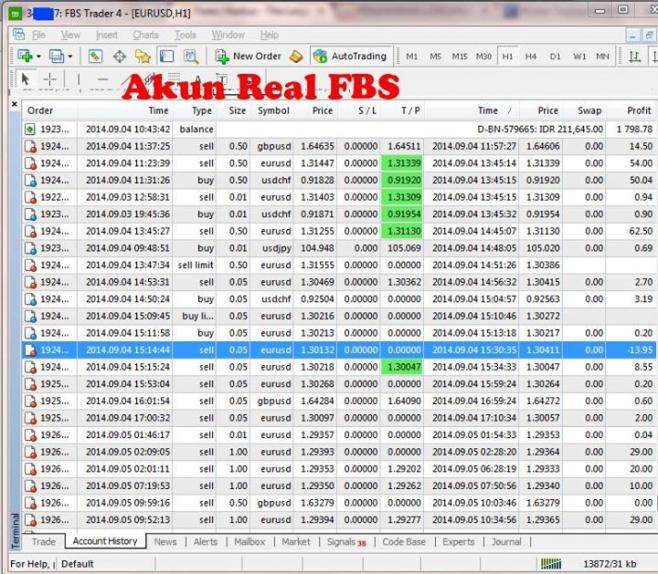Open the Insert menu
The height and width of the screenshot is (574, 658).
pos(107,35)
